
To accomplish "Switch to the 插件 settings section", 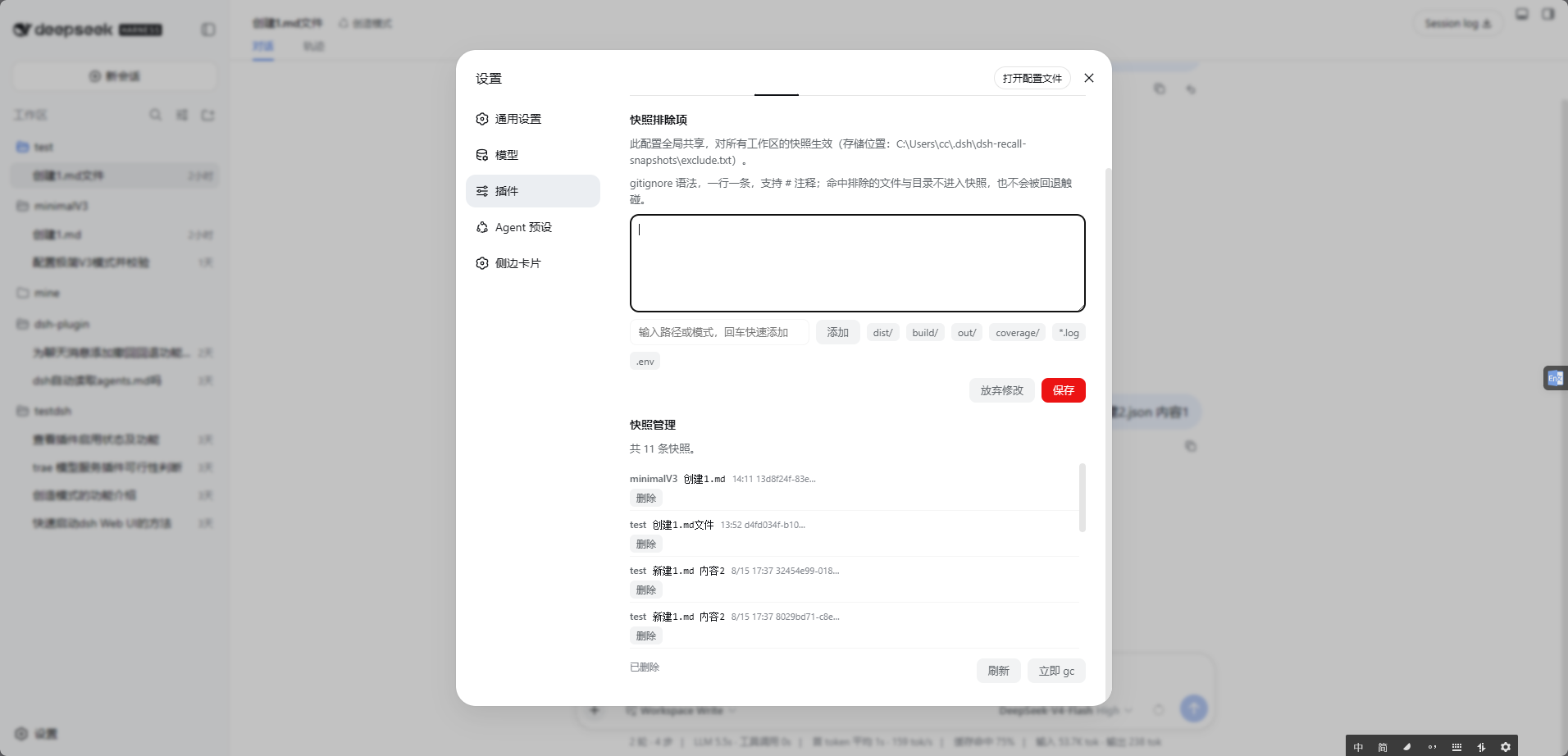I will pyautogui.click(x=532, y=191).
